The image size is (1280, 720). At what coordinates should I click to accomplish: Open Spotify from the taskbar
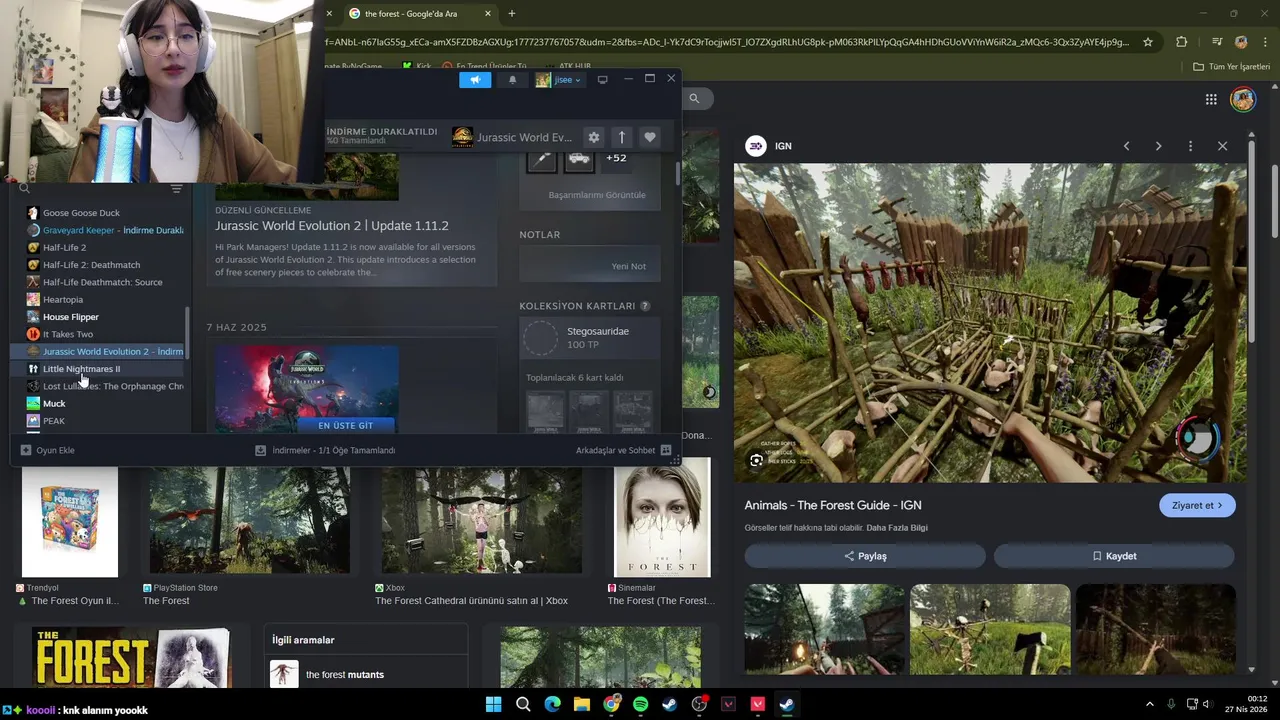(x=641, y=704)
